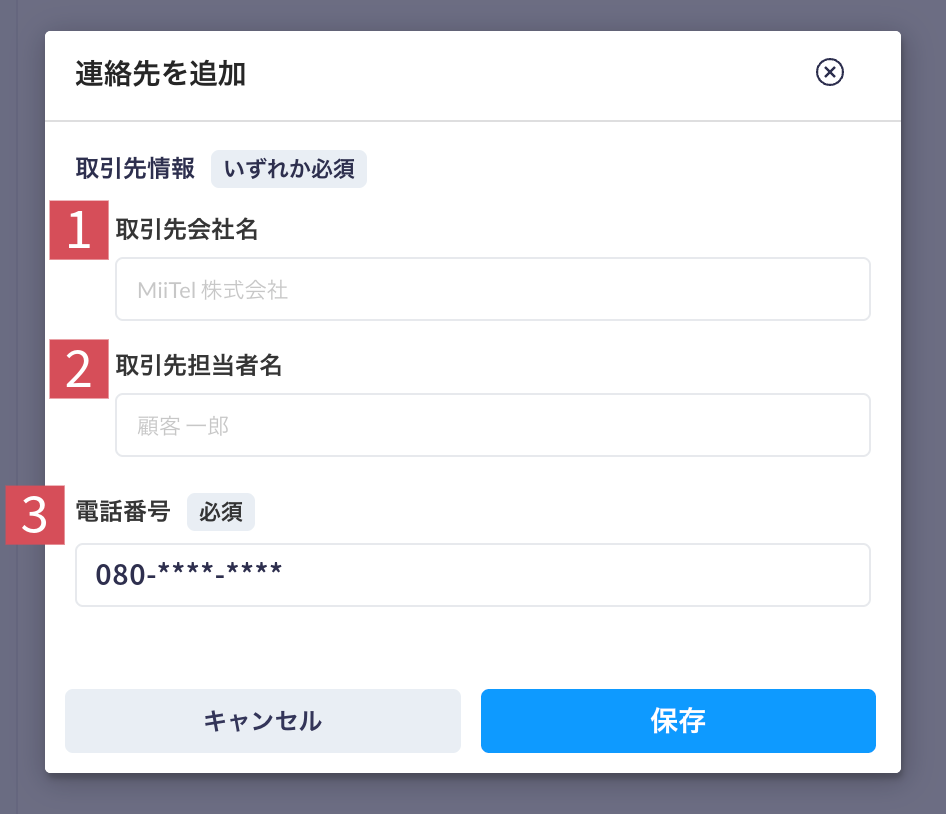
Task: Click the 取引先会社名 input field
Action: click(492, 289)
